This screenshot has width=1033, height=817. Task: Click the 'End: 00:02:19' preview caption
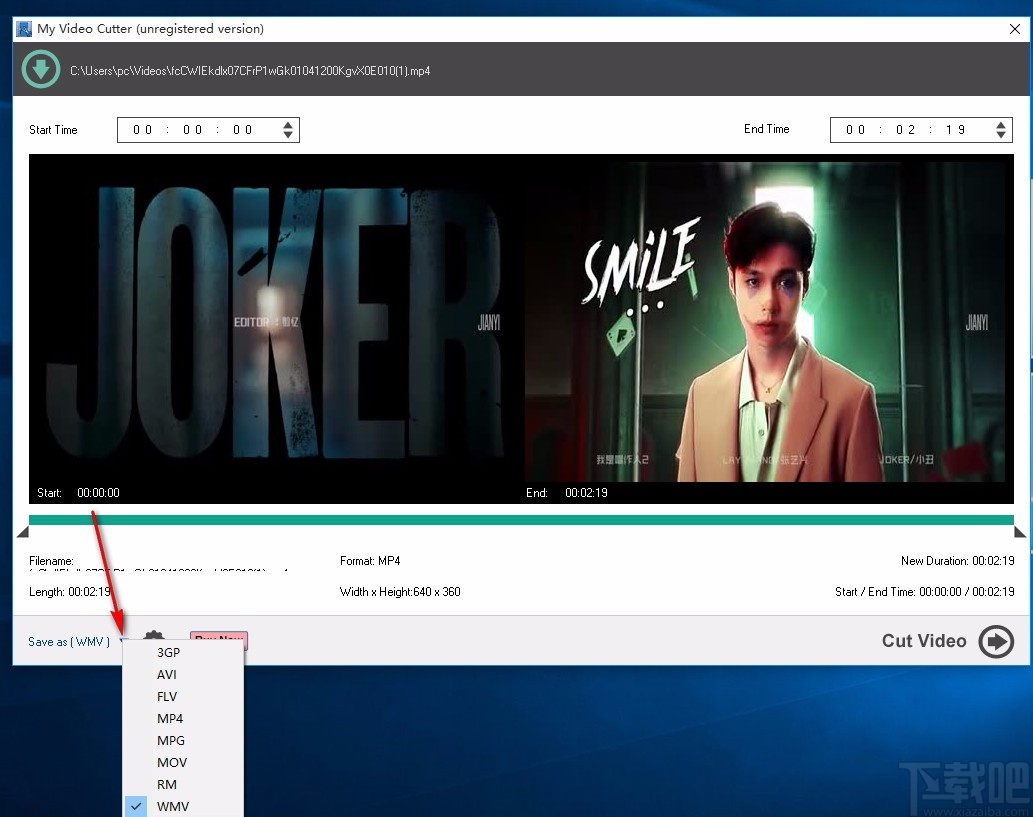point(567,493)
